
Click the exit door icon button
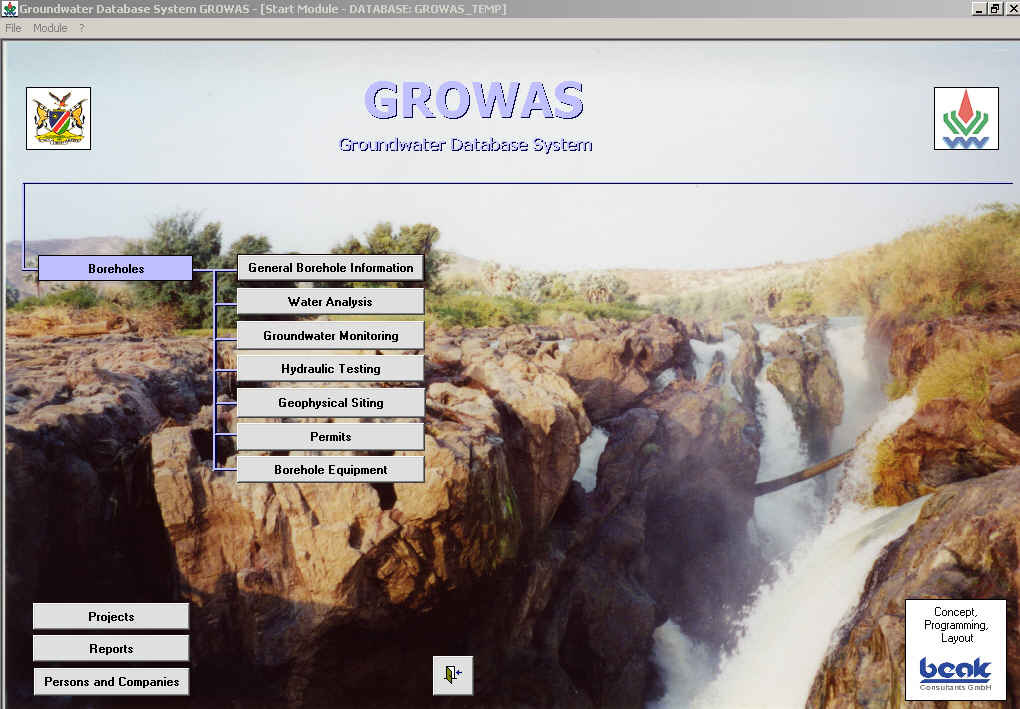click(452, 675)
